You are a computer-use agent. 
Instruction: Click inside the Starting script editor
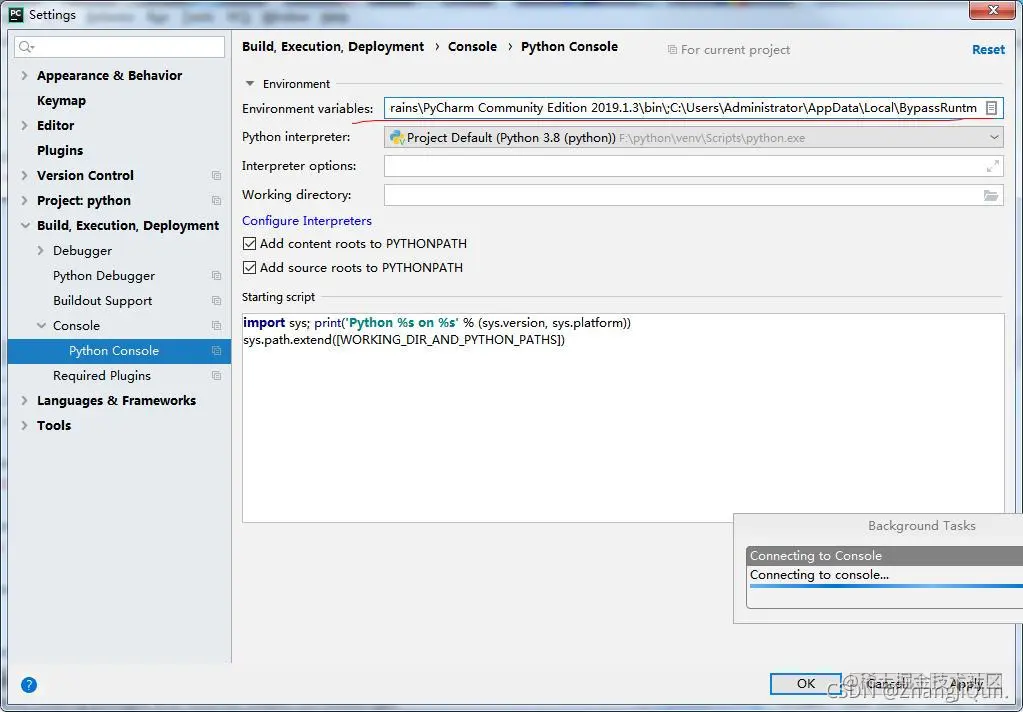(623, 418)
